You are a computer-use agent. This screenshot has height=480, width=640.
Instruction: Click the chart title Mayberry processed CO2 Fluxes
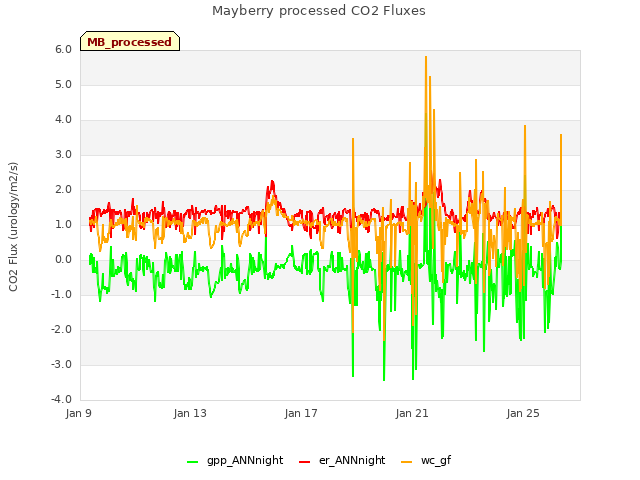click(319, 11)
